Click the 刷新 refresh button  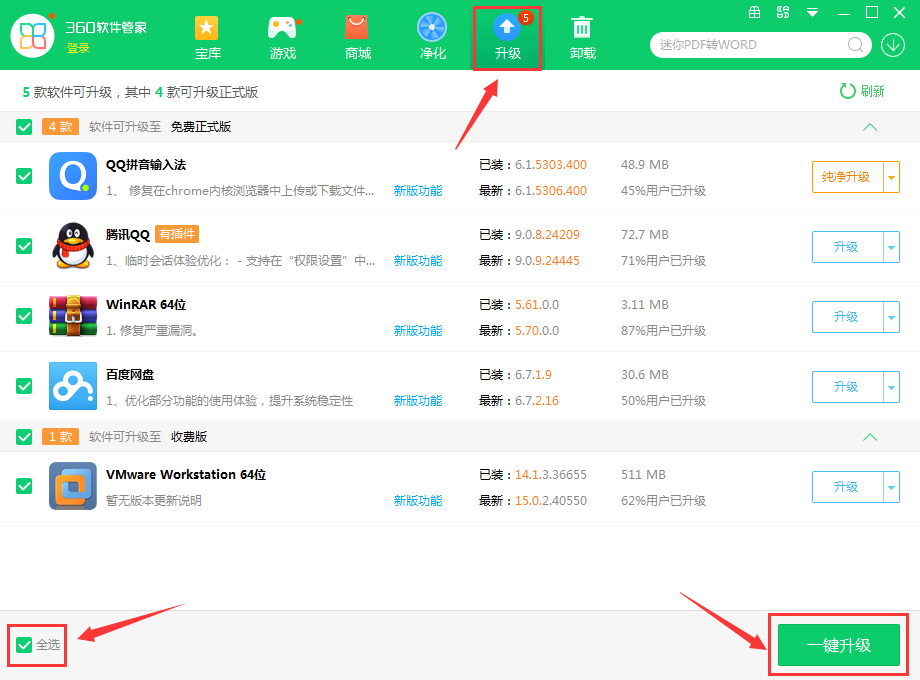pyautogui.click(x=862, y=91)
